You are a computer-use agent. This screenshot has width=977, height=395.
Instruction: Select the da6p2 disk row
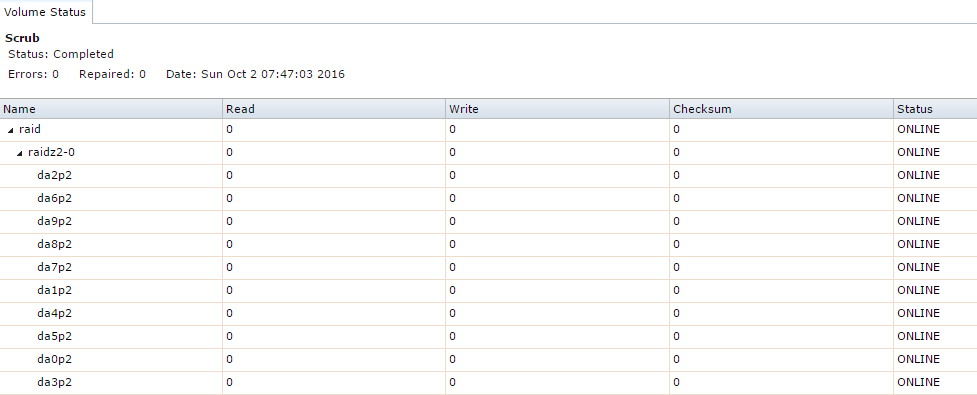point(488,198)
